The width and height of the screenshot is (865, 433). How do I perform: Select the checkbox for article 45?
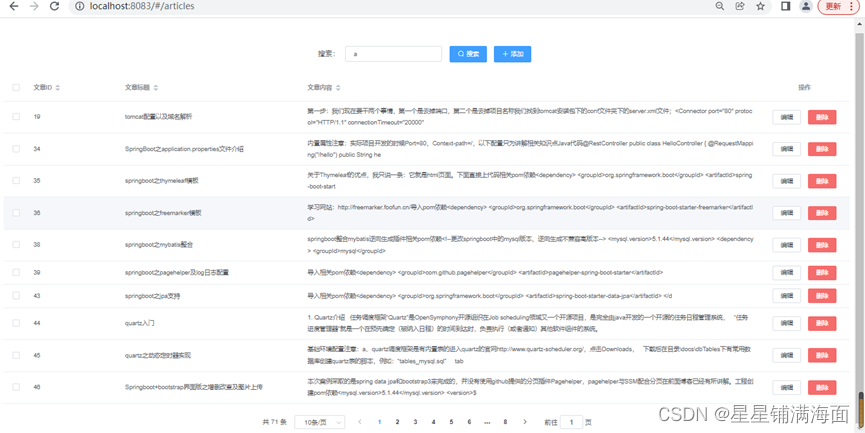16,355
